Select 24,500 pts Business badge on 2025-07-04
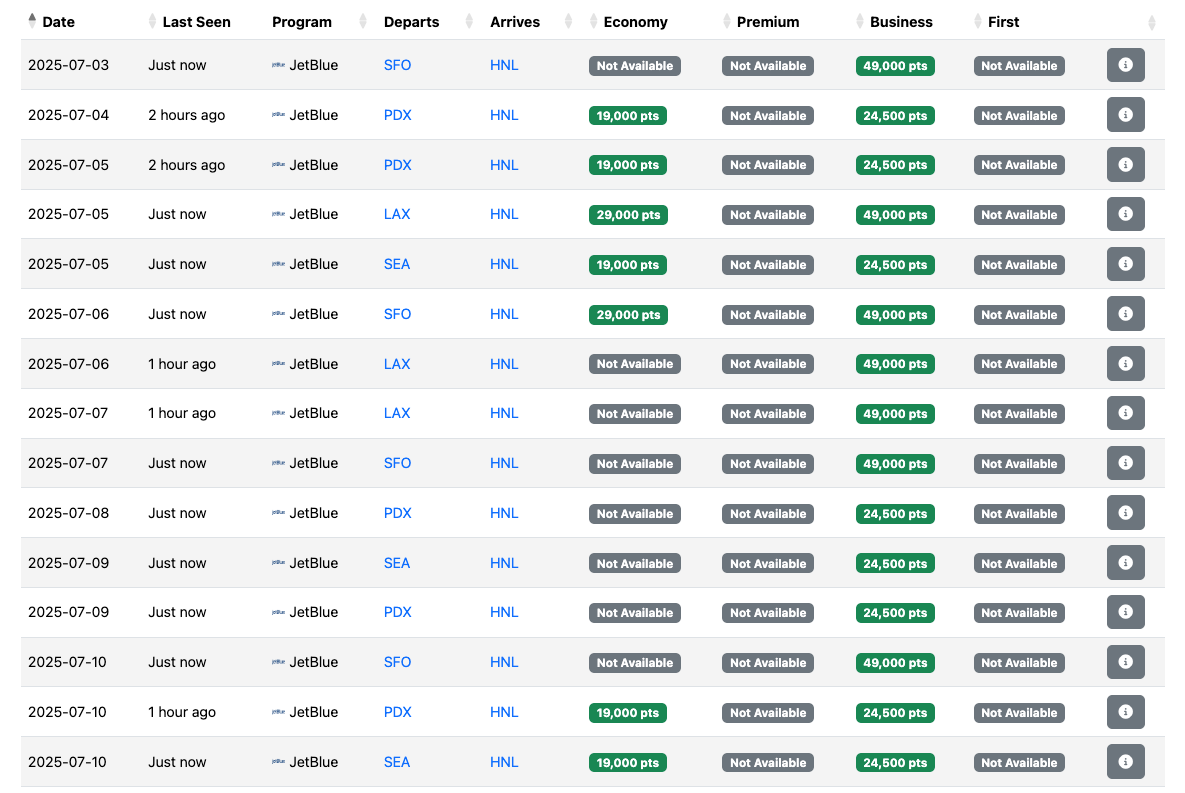 [895, 116]
